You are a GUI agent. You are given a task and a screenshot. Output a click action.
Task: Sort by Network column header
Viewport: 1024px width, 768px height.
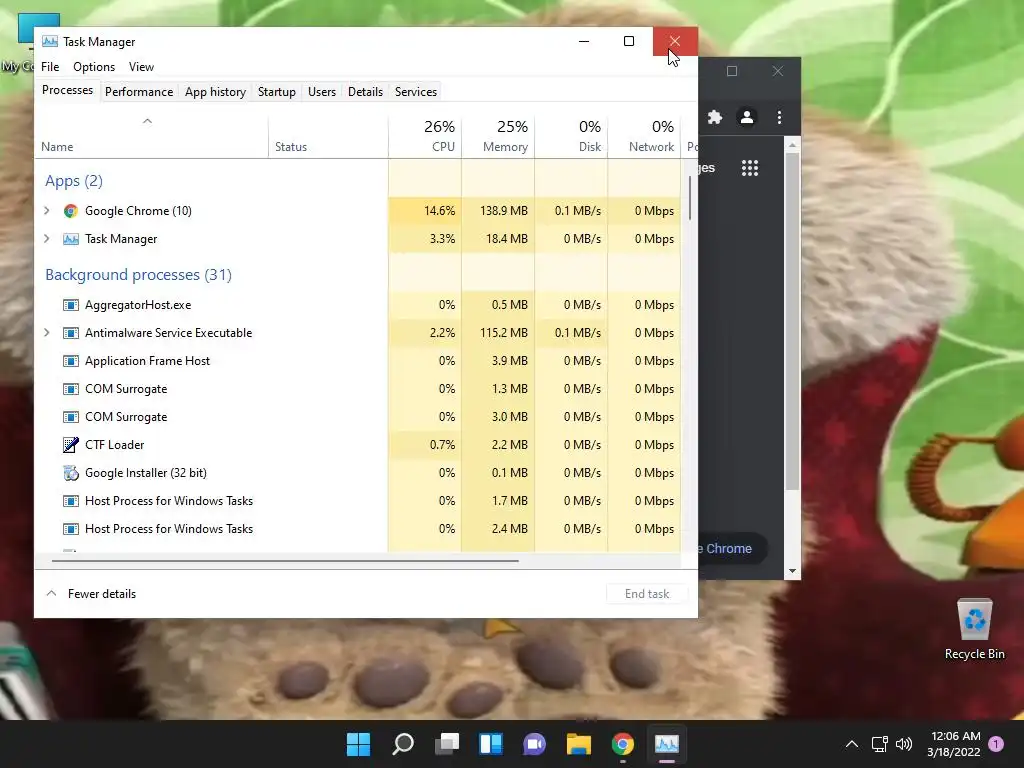click(644, 136)
